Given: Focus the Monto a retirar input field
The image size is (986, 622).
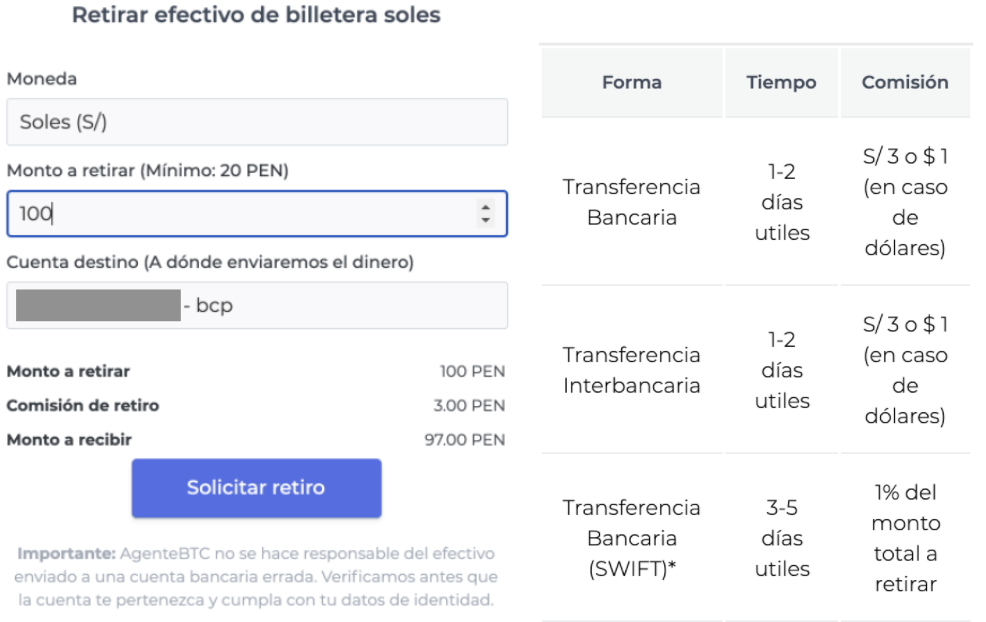Looking at the screenshot, I should [x=257, y=214].
